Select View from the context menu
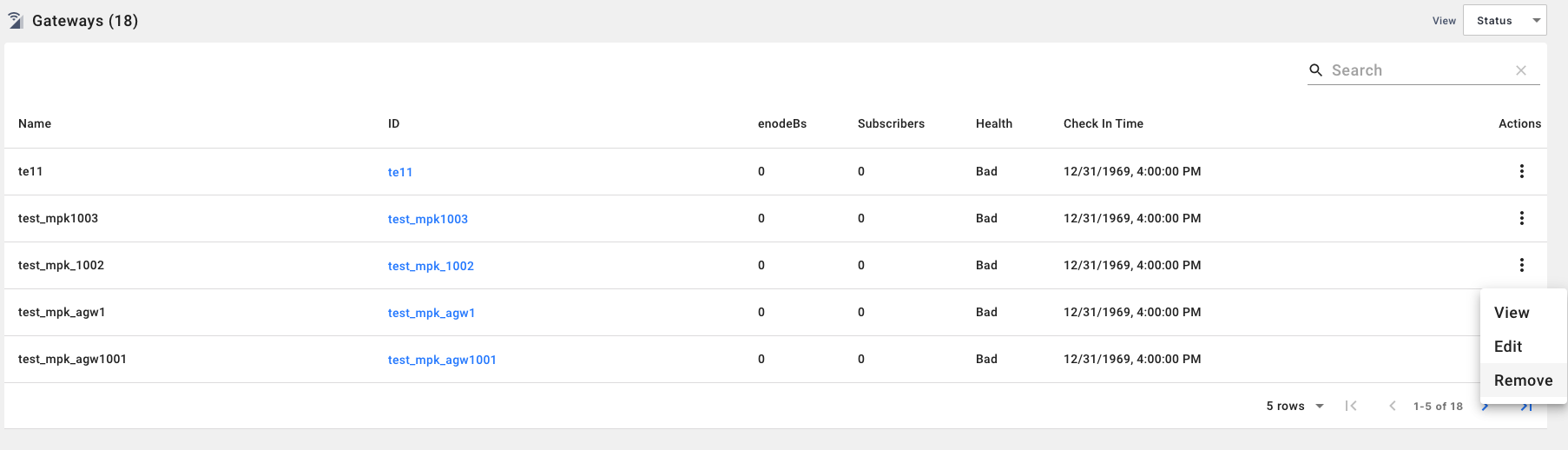This screenshot has height=450, width=1568. (x=1512, y=313)
